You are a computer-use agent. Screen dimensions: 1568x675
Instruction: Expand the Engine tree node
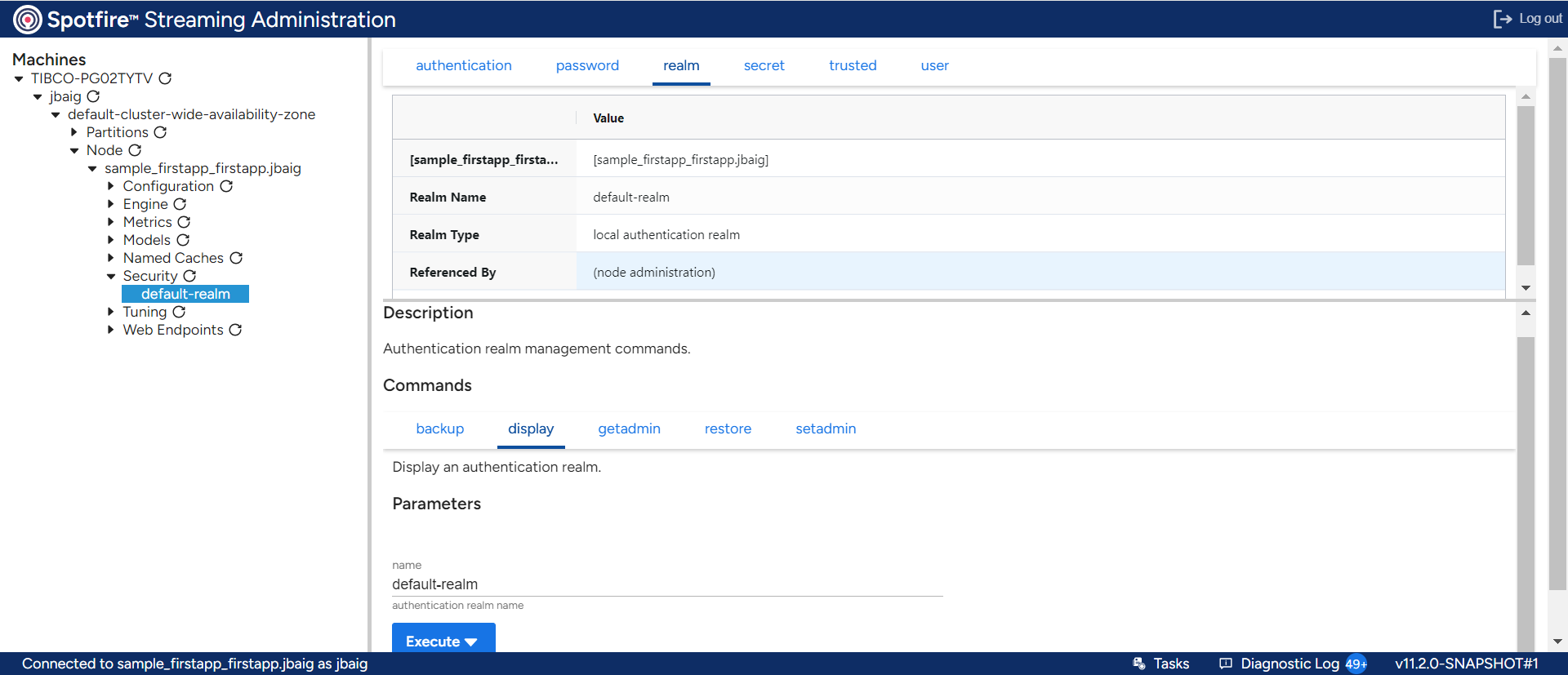click(111, 204)
